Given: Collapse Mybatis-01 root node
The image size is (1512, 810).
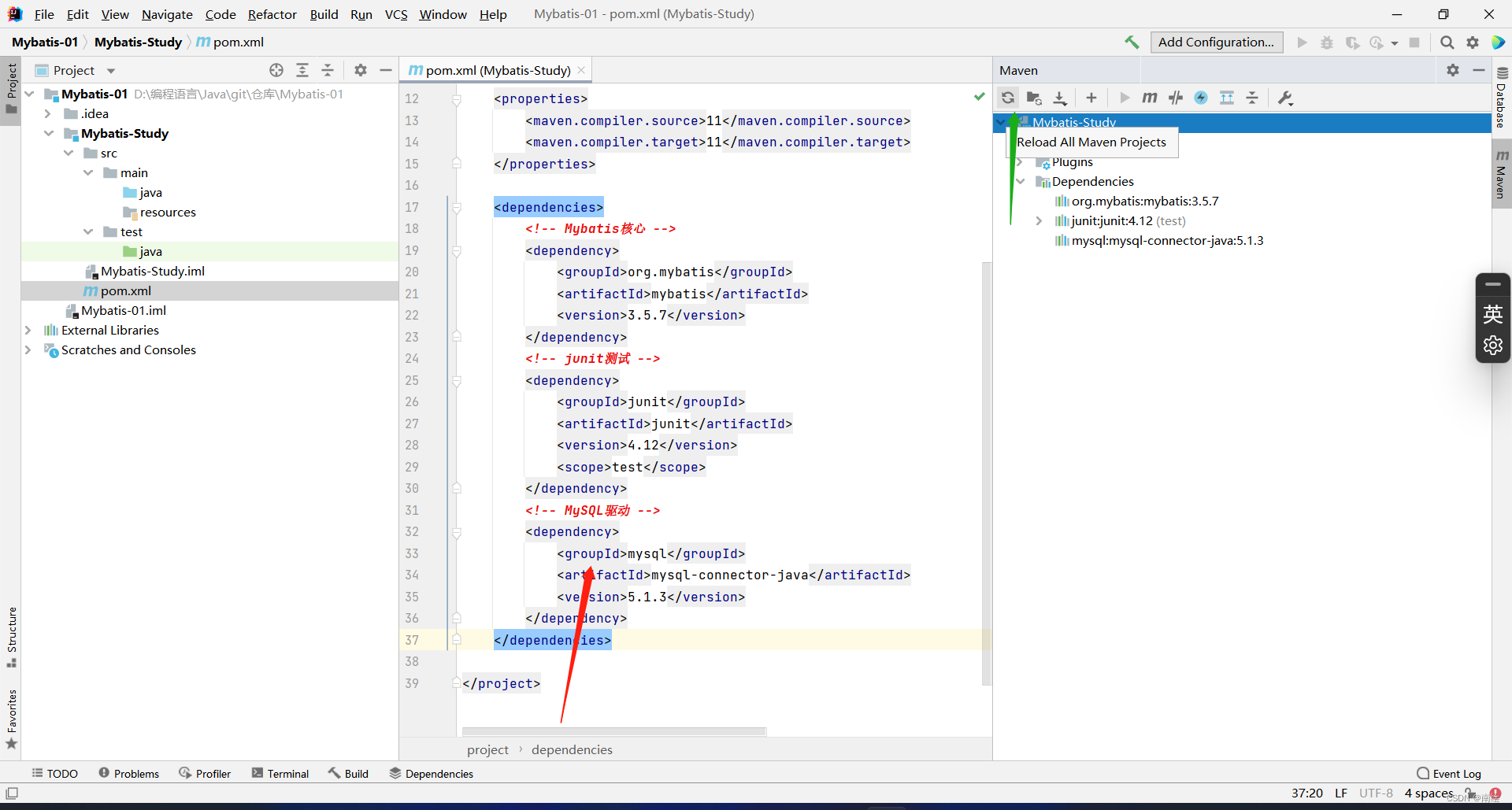Looking at the screenshot, I should click(29, 94).
